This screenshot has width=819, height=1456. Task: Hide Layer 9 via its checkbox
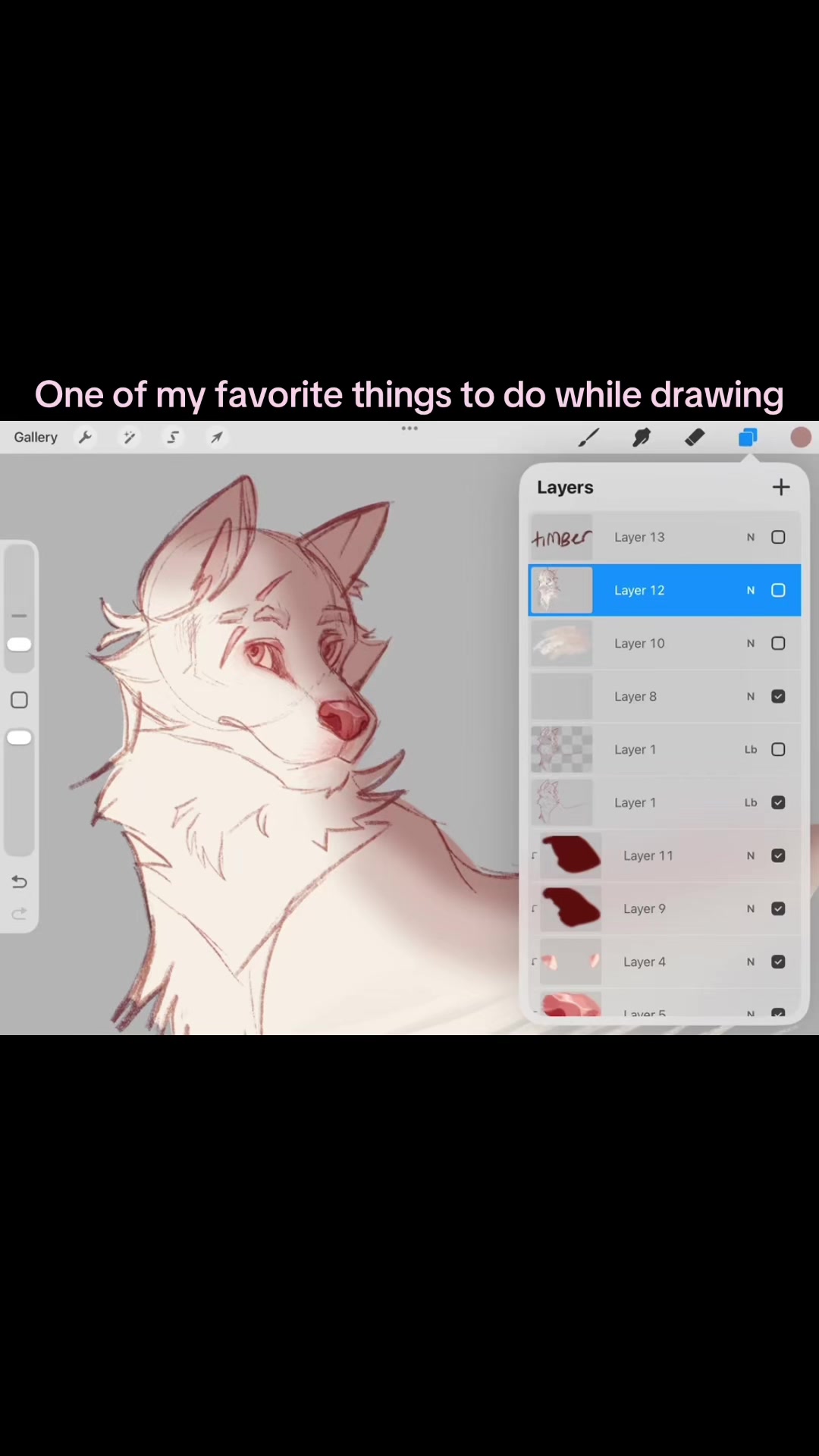(778, 908)
